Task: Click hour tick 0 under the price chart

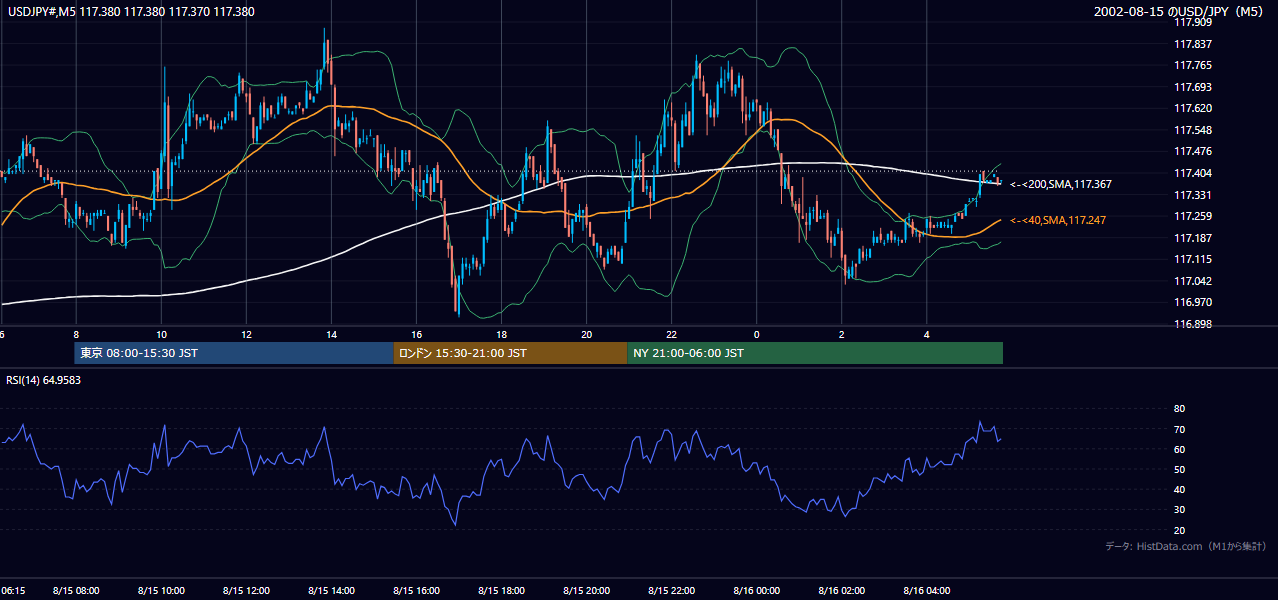Action: (756, 335)
